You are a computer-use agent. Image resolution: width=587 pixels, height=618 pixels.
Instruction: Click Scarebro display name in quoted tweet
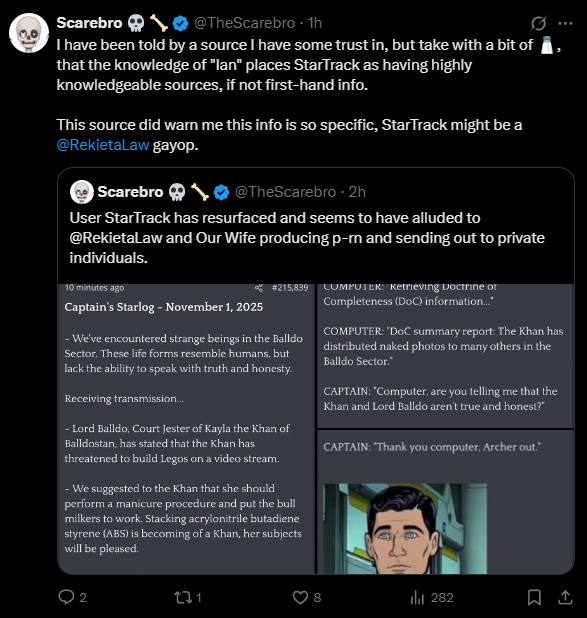coord(130,192)
